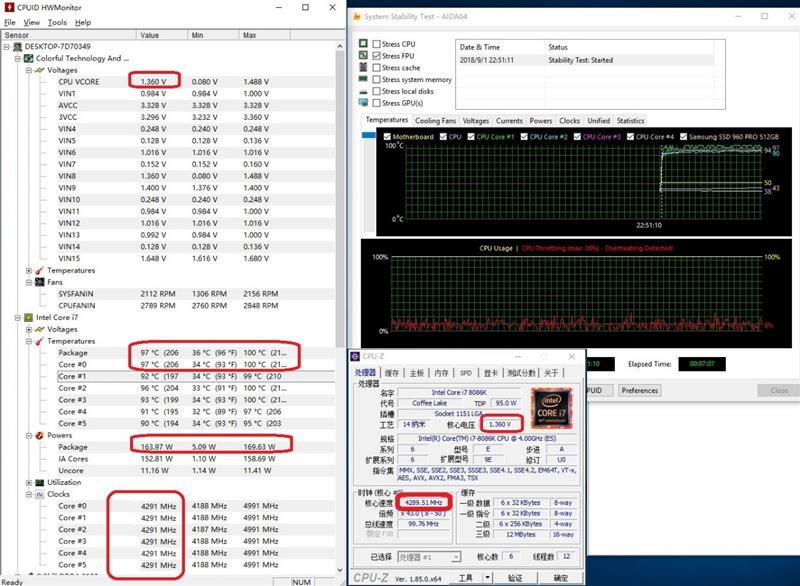Switch to the Statistics tab in AIDA64
Screen dimensions: 800x586
click(x=630, y=121)
